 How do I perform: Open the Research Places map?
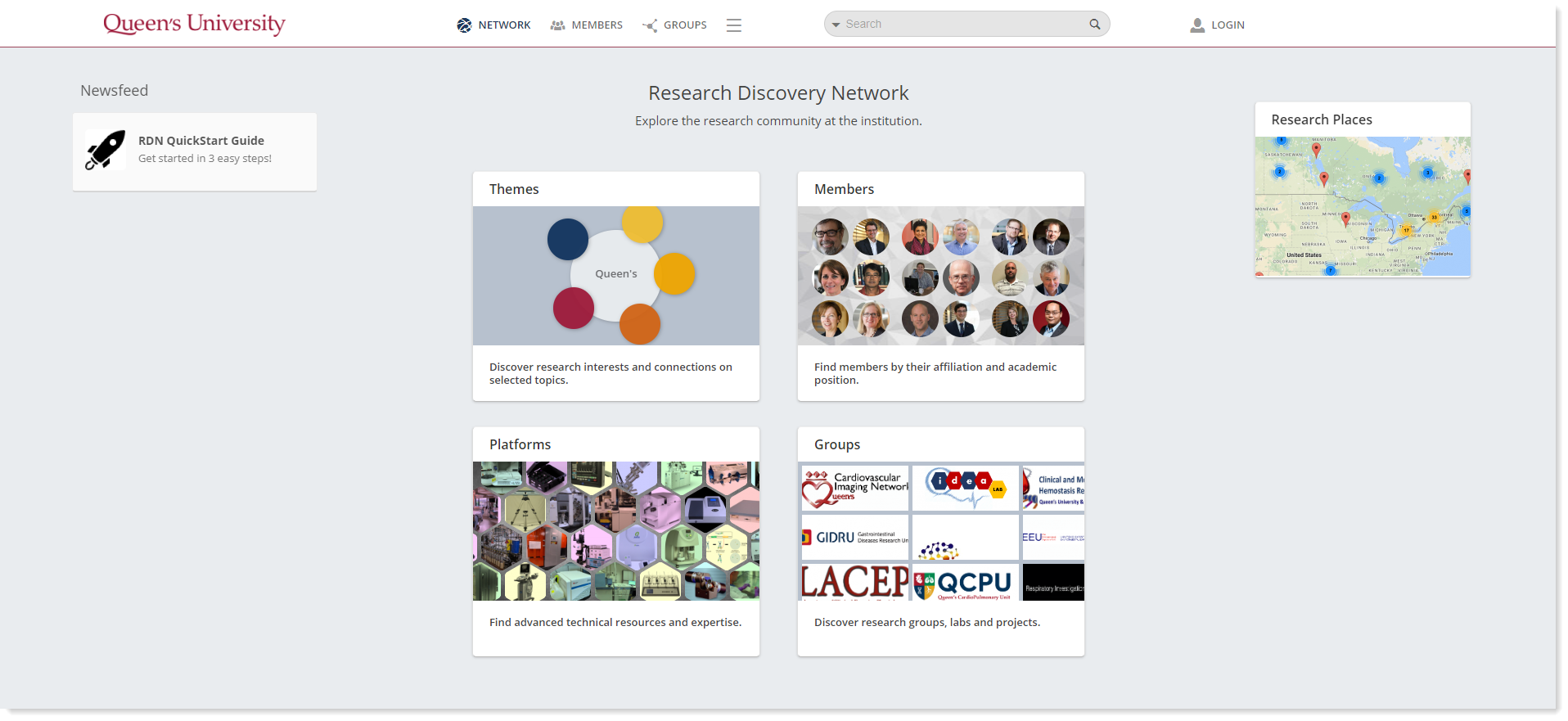pos(1363,206)
